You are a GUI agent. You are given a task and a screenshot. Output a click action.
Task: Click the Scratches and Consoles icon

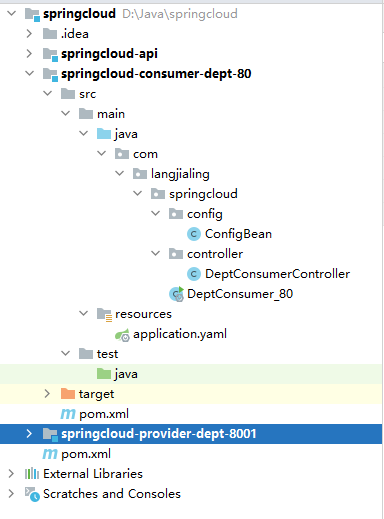click(x=32, y=494)
